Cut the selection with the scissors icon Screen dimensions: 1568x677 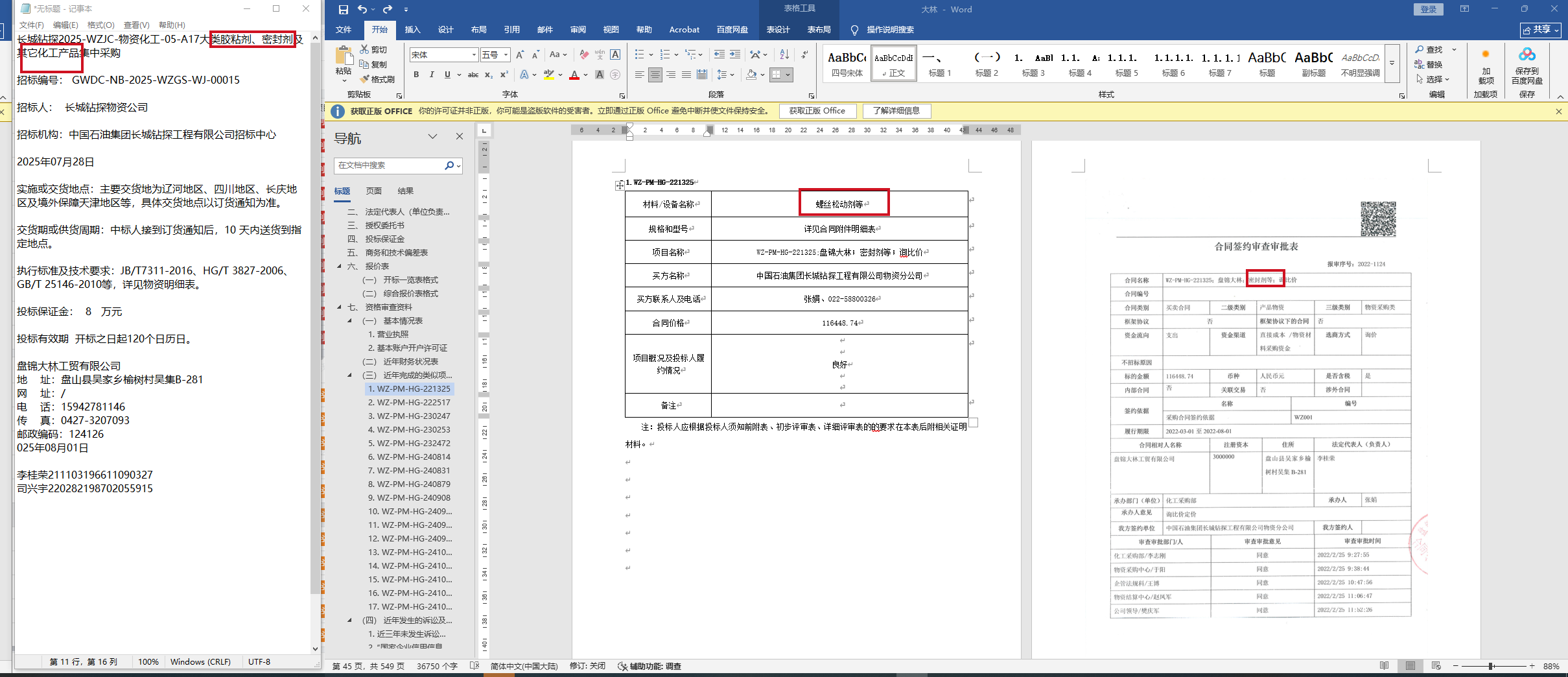[374, 50]
